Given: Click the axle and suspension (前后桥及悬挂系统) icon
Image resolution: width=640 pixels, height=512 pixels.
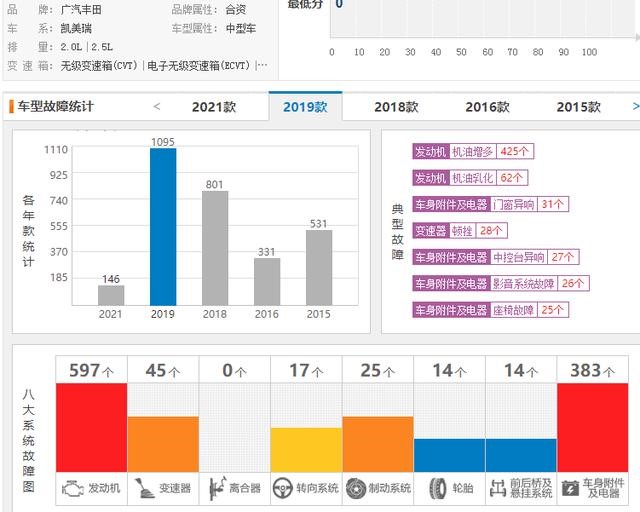Looking at the screenshot, I should [498, 489].
